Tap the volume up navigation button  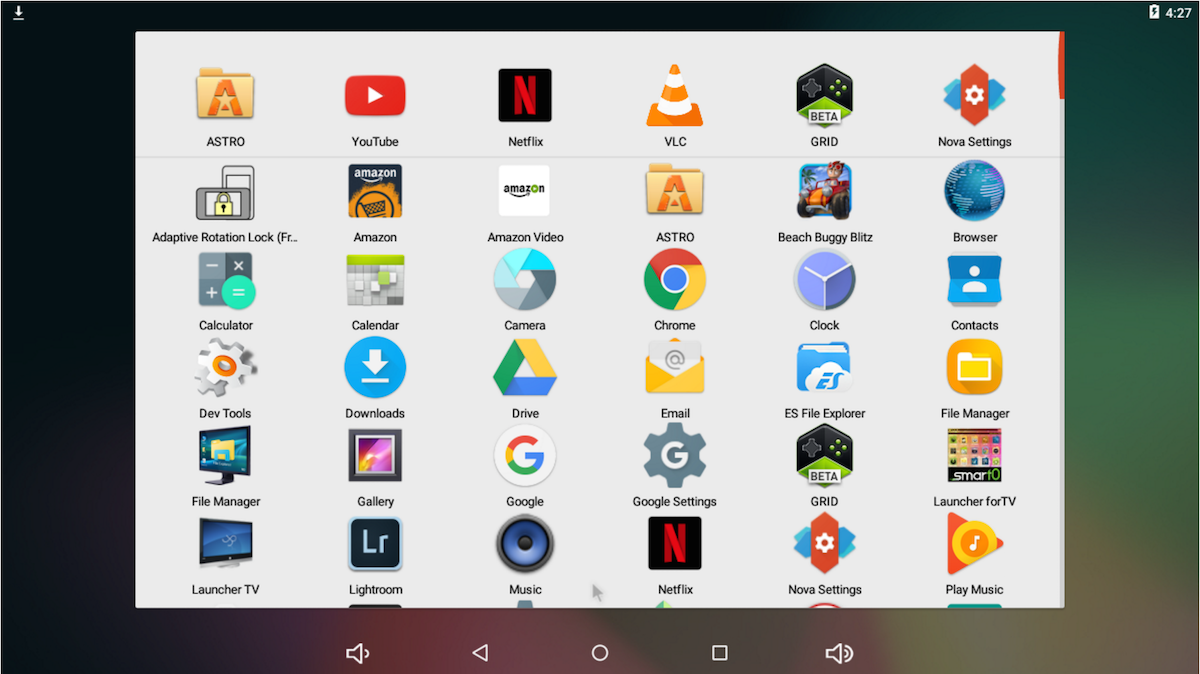[x=839, y=653]
